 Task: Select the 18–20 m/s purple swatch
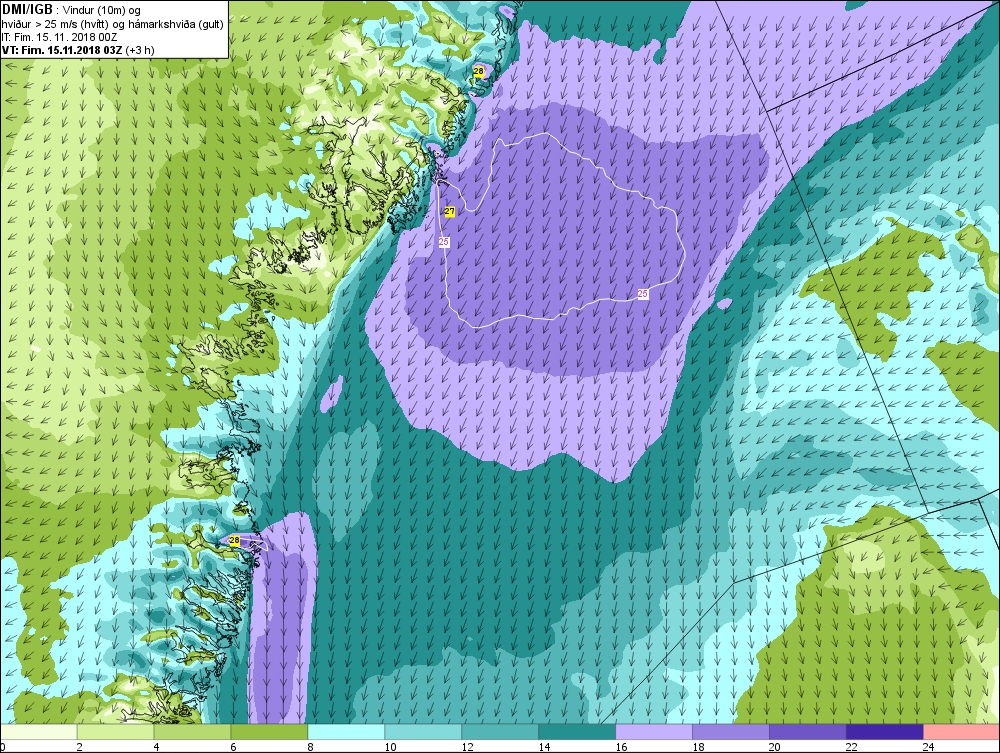[730, 732]
